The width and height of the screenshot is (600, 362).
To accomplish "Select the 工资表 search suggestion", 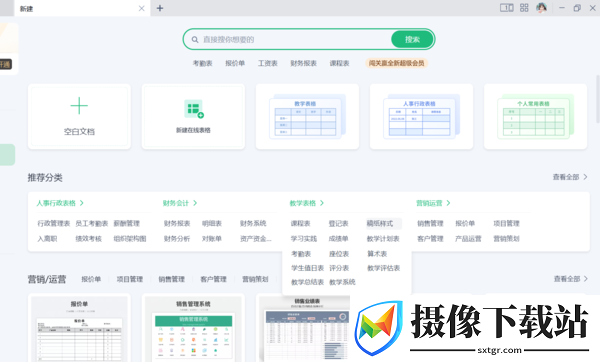I will [x=267, y=63].
